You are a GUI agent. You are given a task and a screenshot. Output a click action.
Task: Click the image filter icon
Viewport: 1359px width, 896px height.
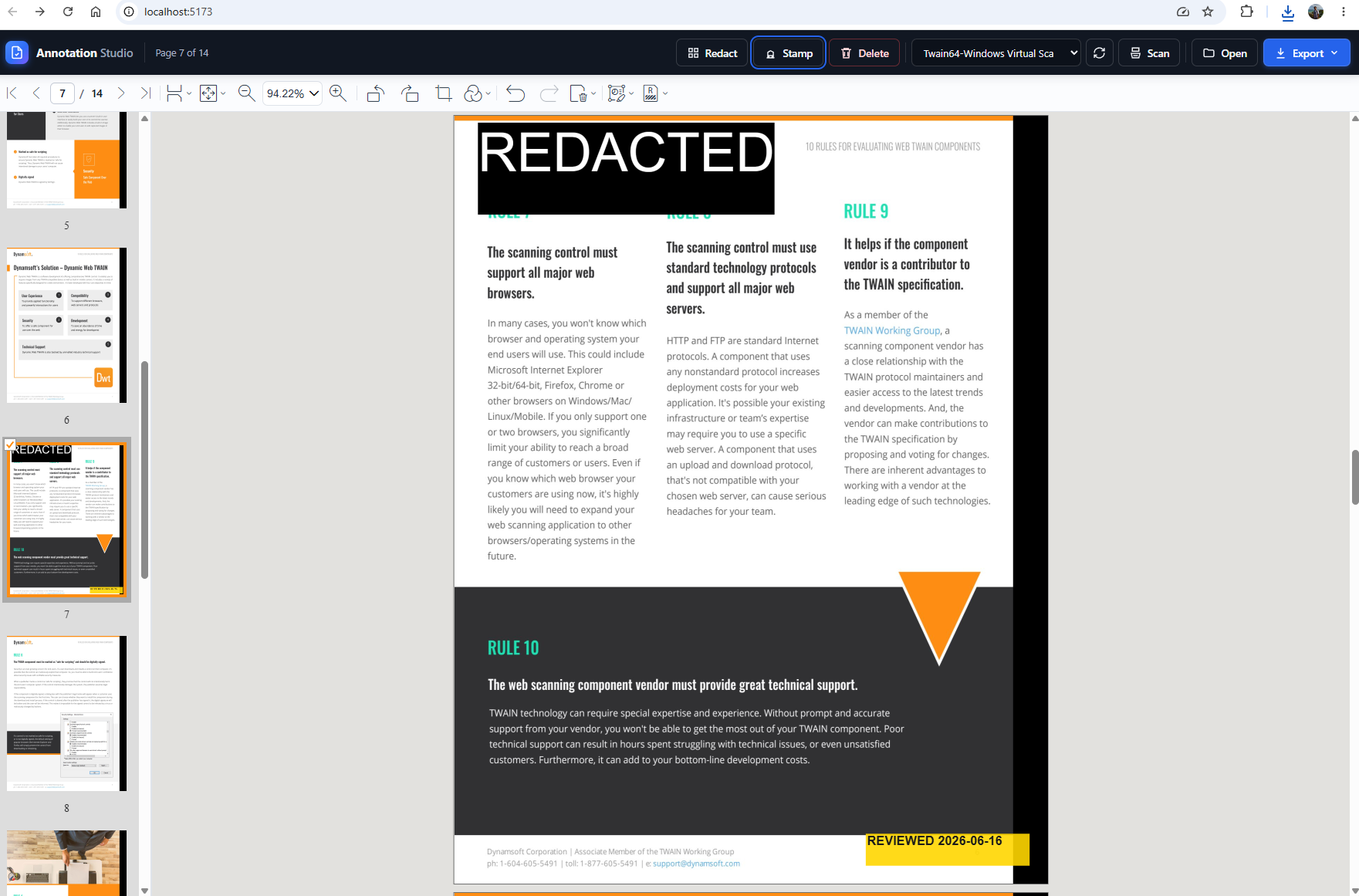[473, 93]
